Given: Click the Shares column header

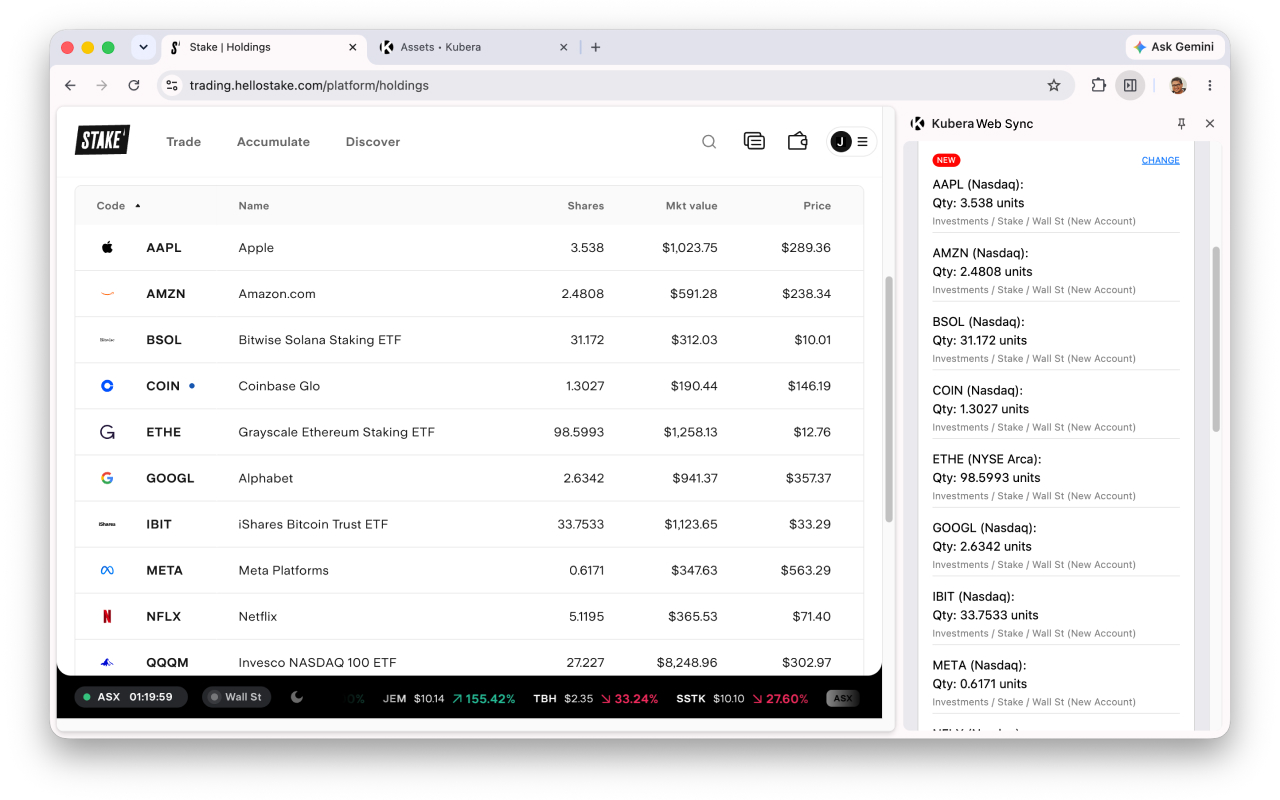Looking at the screenshot, I should [586, 206].
